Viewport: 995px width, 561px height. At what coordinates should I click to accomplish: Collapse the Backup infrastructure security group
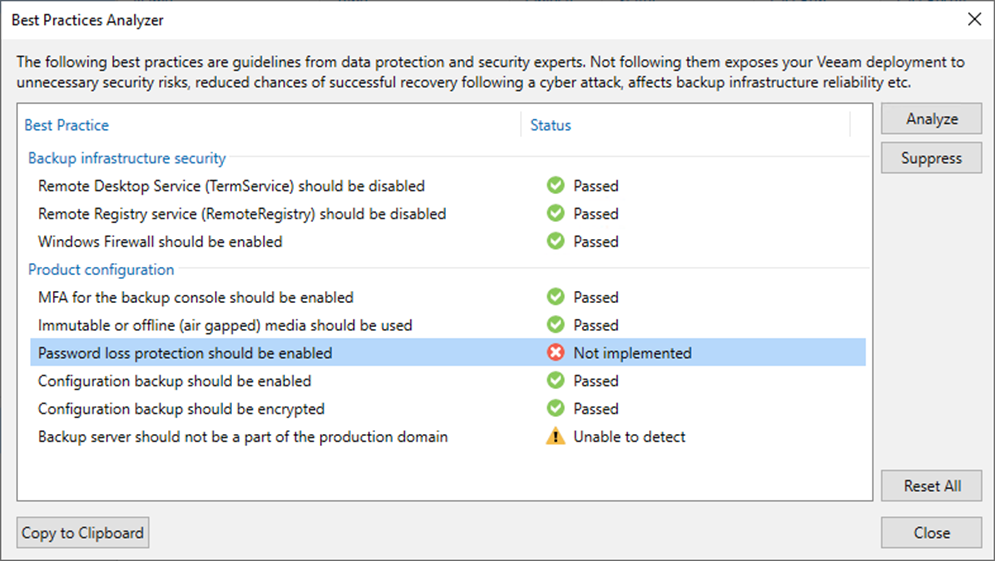[x=127, y=158]
